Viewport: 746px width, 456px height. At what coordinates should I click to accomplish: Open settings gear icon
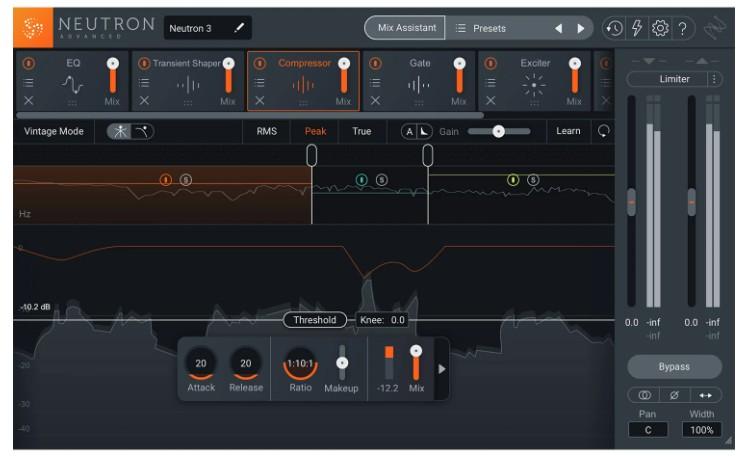click(660, 28)
